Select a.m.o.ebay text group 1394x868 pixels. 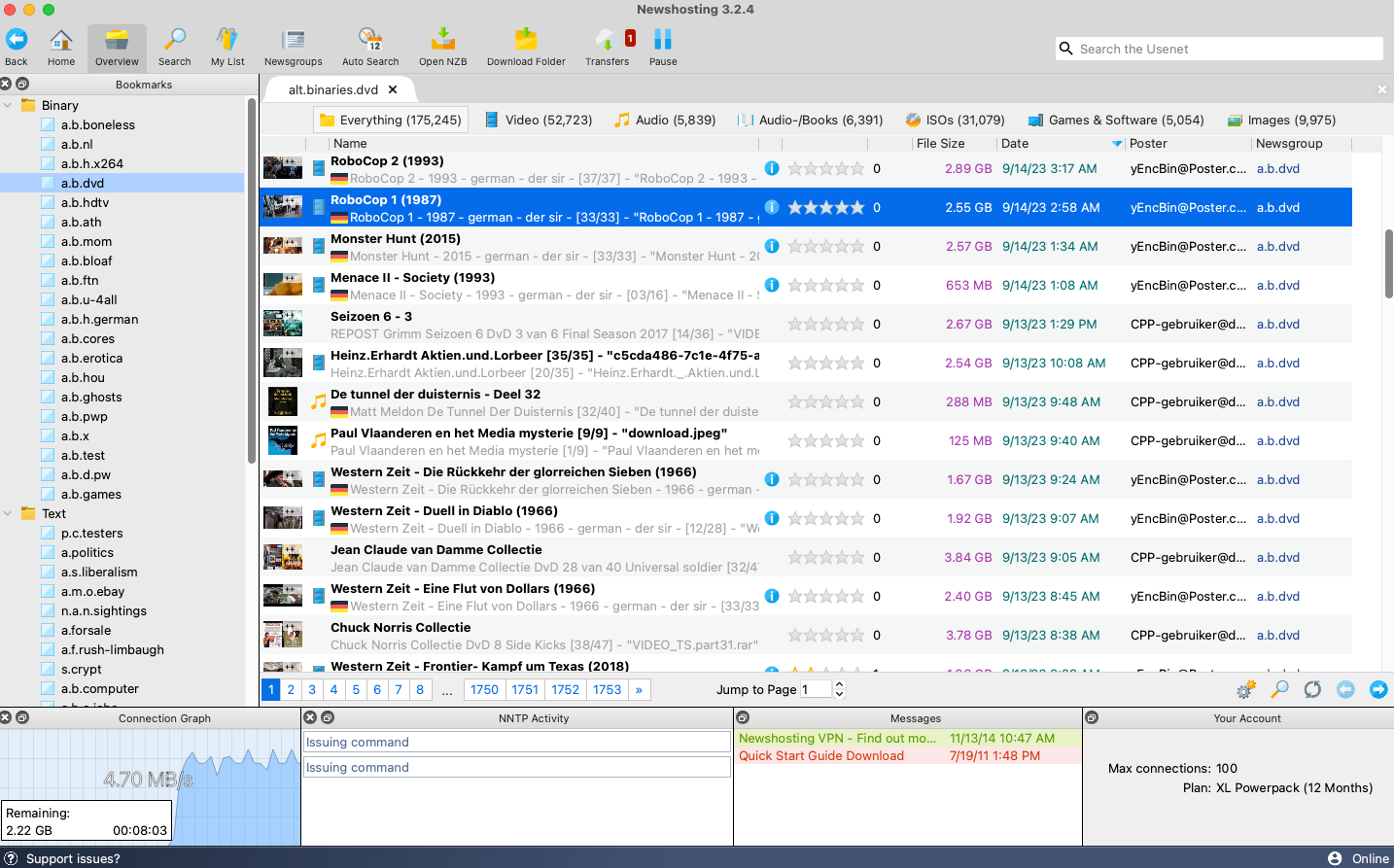(x=92, y=591)
